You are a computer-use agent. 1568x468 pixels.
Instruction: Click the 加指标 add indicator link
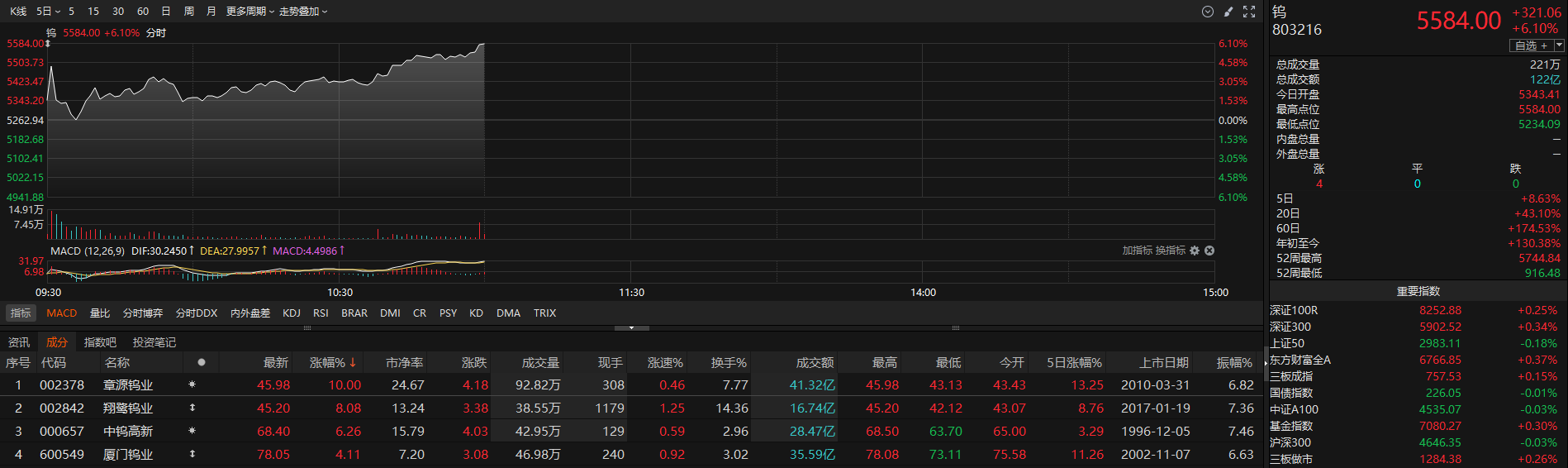pos(1137,251)
